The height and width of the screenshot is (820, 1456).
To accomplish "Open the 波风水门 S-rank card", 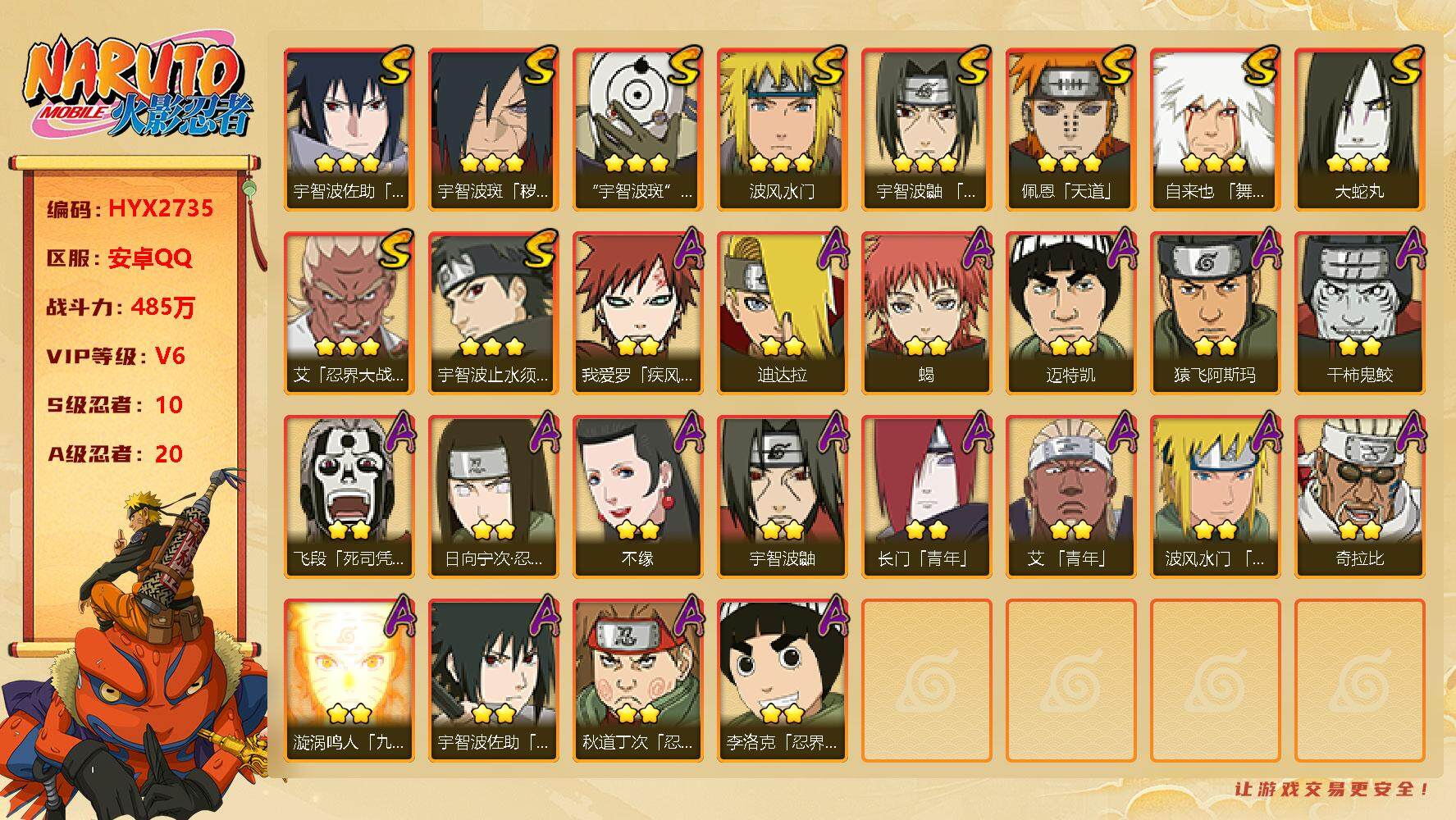I will [782, 129].
